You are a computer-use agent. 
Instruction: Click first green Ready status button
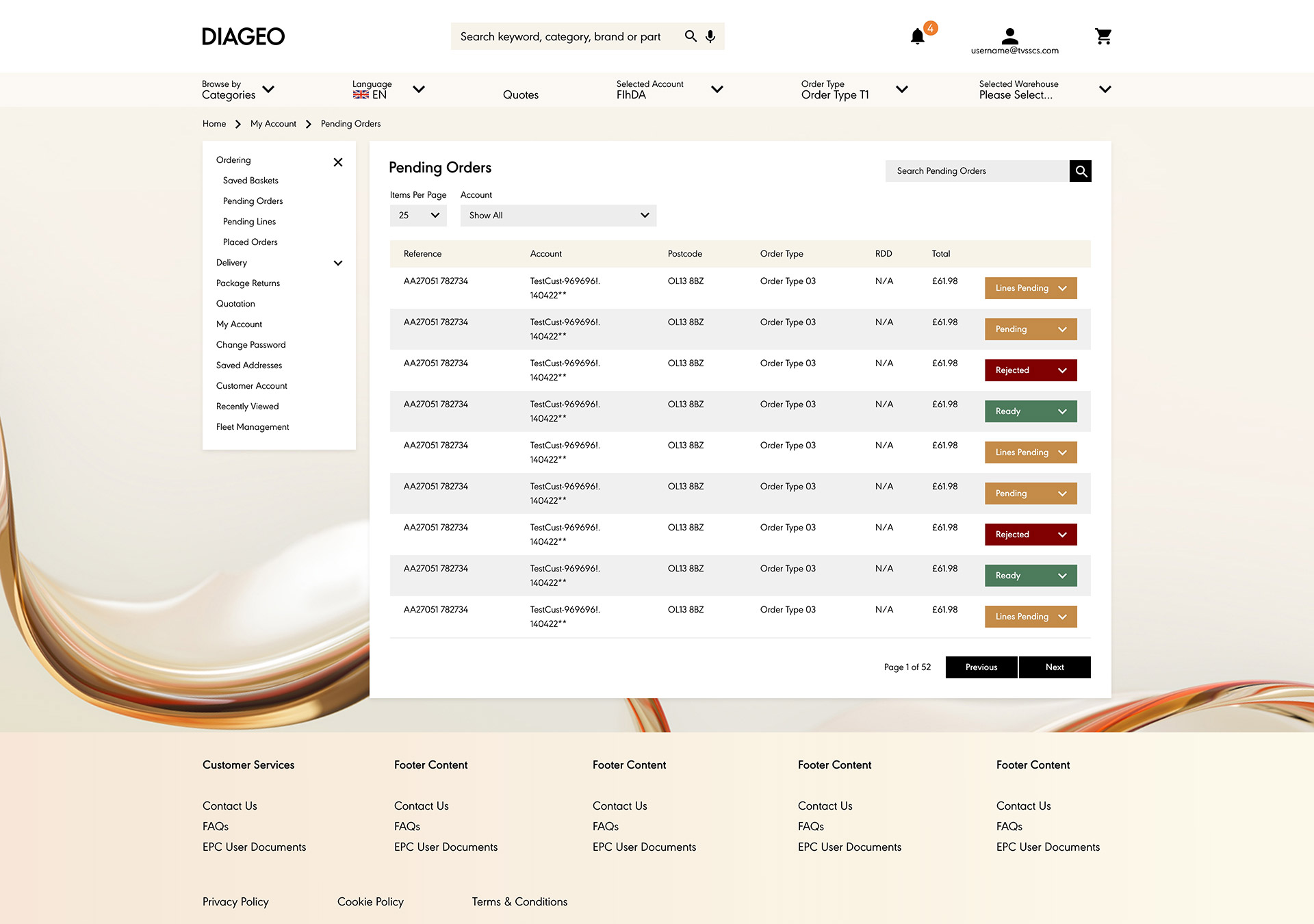coord(1031,411)
